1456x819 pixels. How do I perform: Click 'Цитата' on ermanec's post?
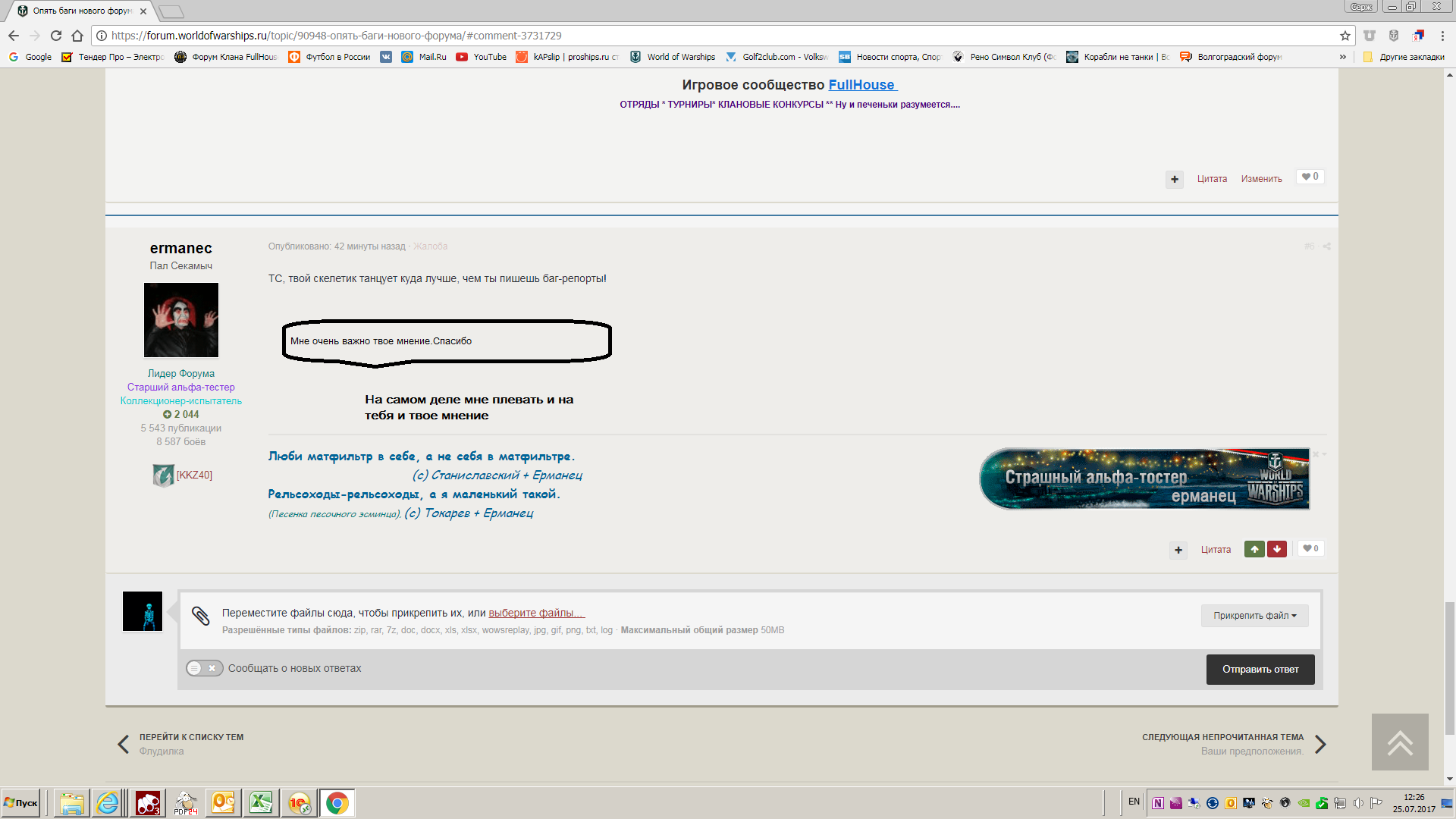pyautogui.click(x=1216, y=550)
